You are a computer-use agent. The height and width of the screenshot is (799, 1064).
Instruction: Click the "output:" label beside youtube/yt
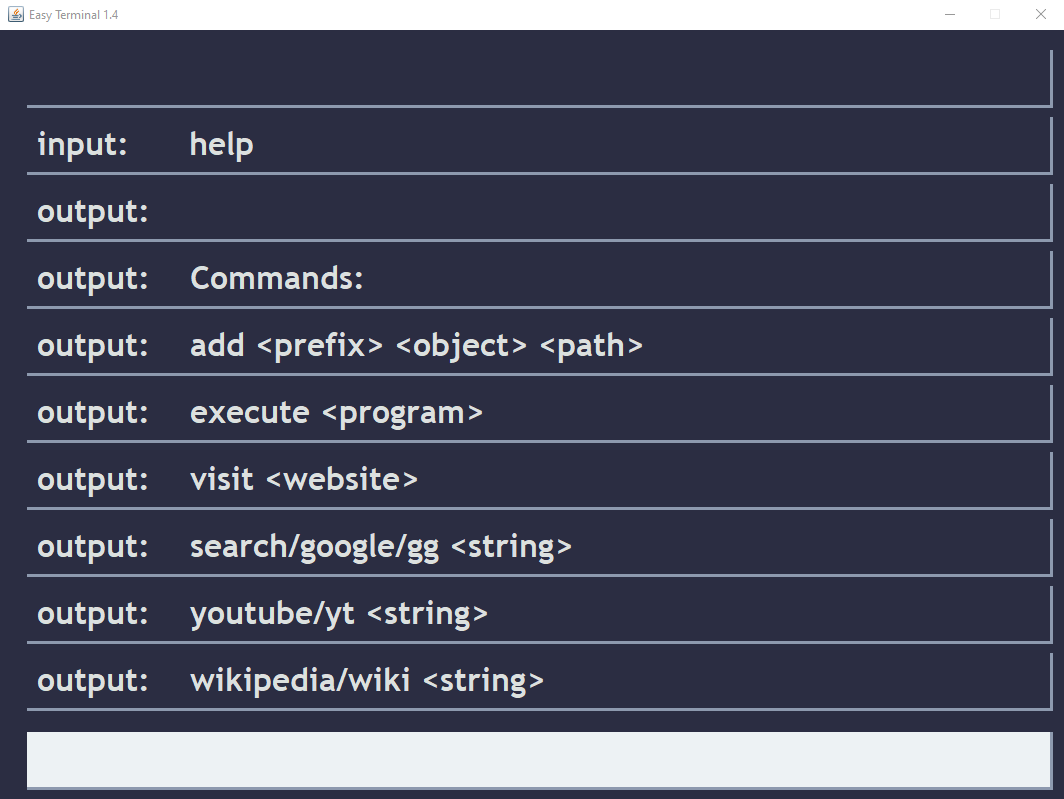pyautogui.click(x=92, y=613)
